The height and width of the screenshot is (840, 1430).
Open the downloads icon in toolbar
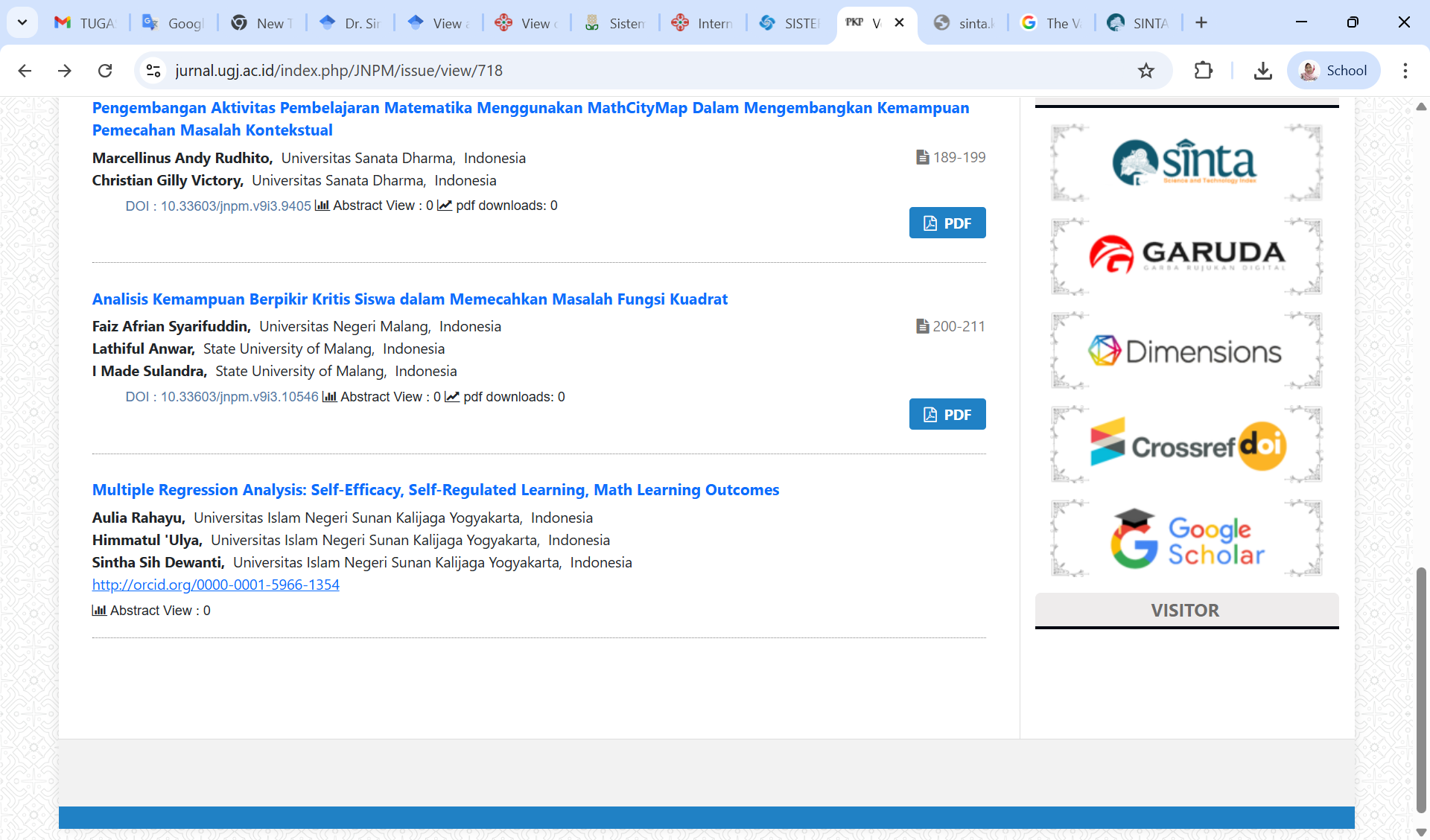click(x=1262, y=71)
